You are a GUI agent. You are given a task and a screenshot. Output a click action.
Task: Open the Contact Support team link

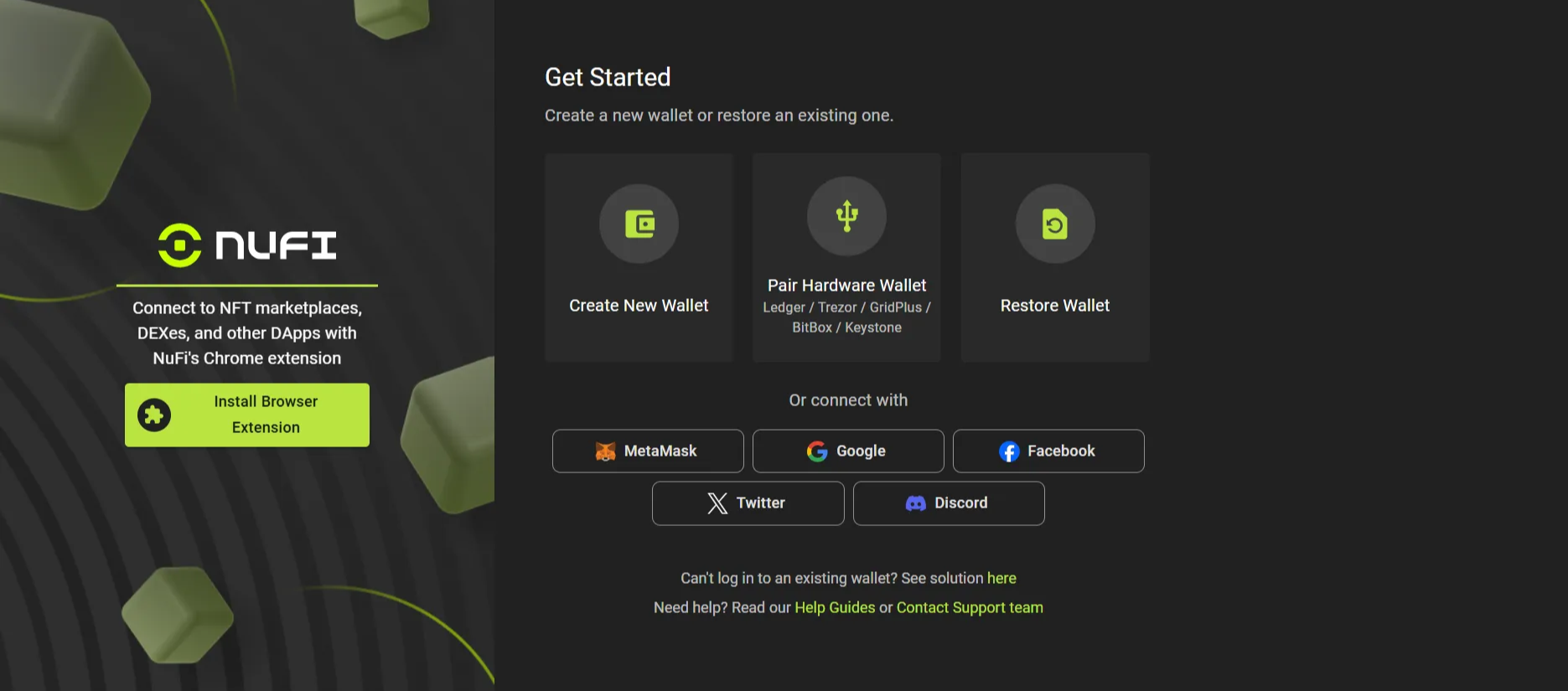tap(970, 608)
